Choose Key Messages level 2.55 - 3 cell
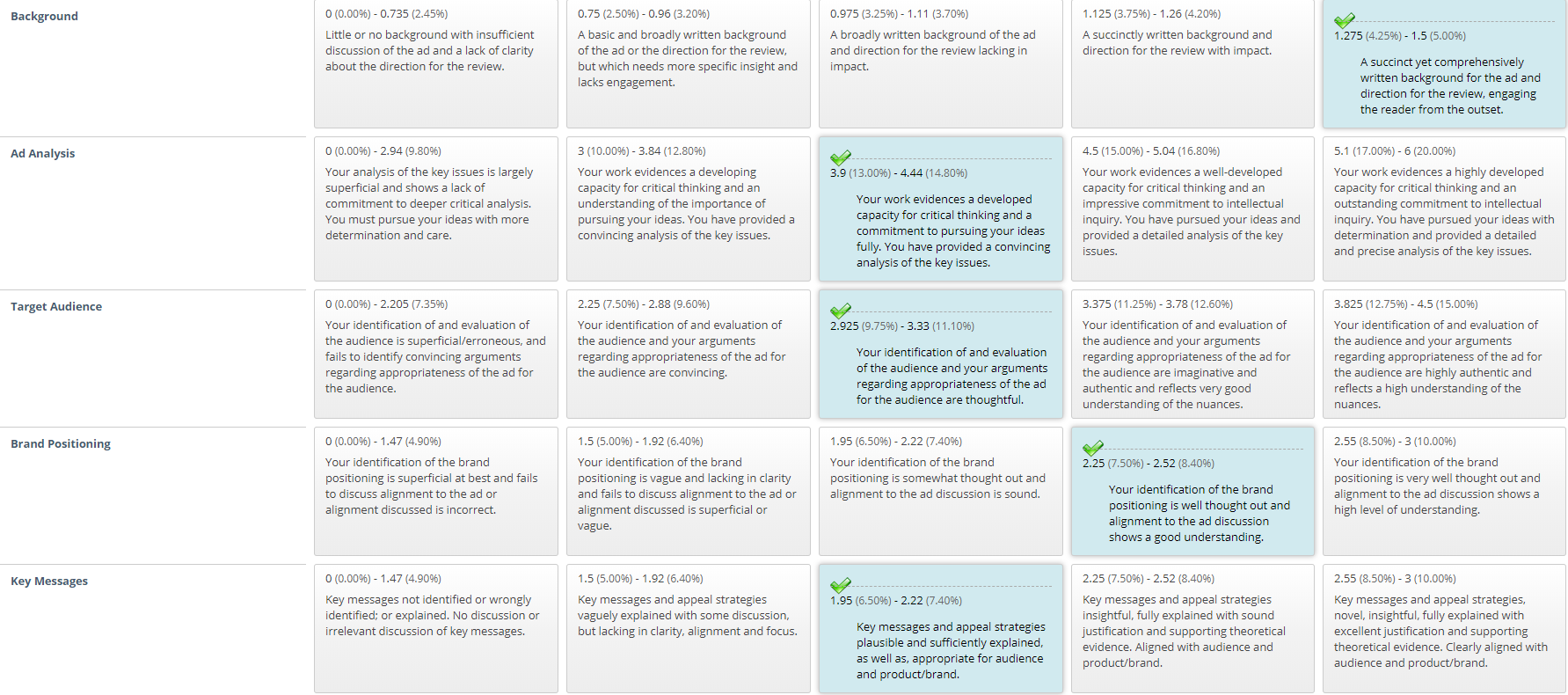This screenshot has height=695, width=1568. click(x=1444, y=628)
